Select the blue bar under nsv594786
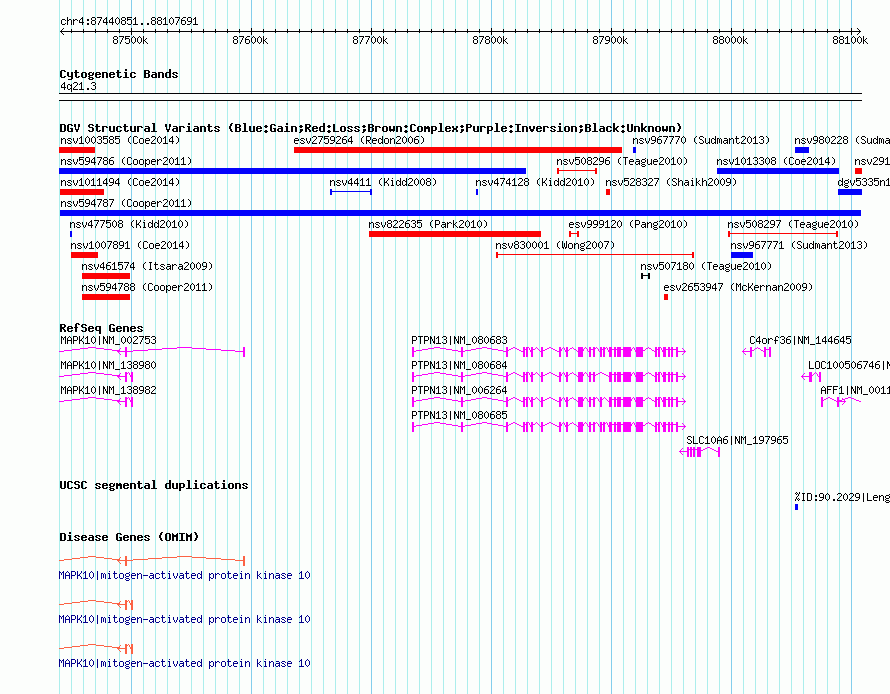Screen dimensions: 890x694 [x=292, y=171]
